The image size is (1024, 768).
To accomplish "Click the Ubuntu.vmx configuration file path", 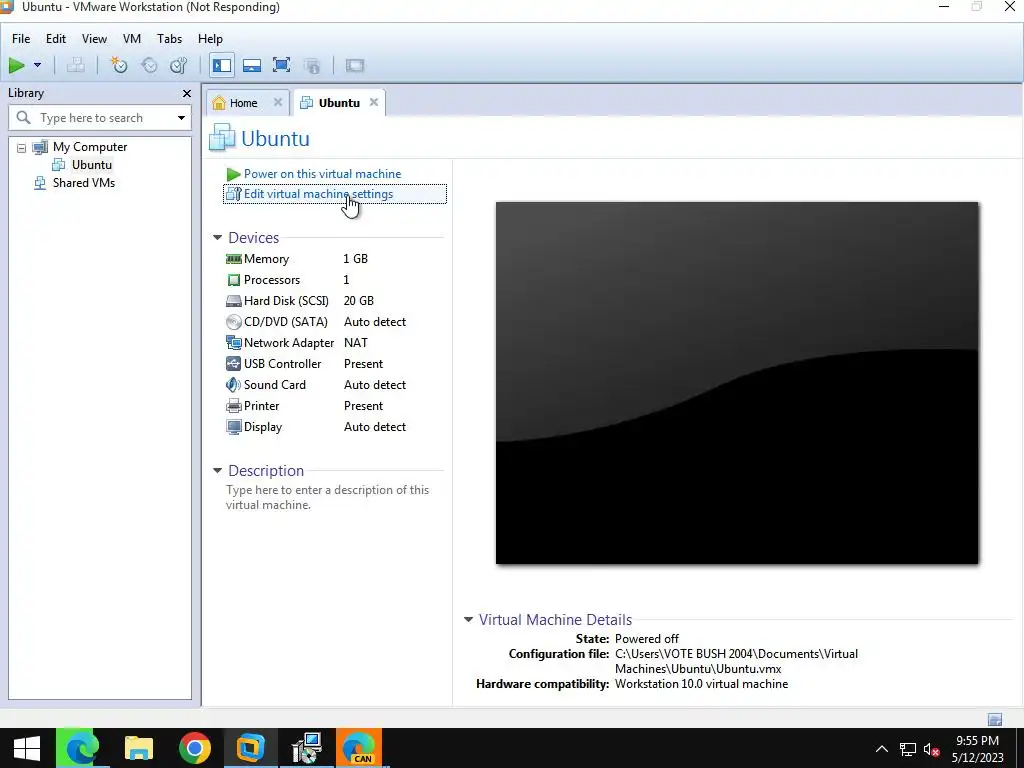I will coord(737,661).
